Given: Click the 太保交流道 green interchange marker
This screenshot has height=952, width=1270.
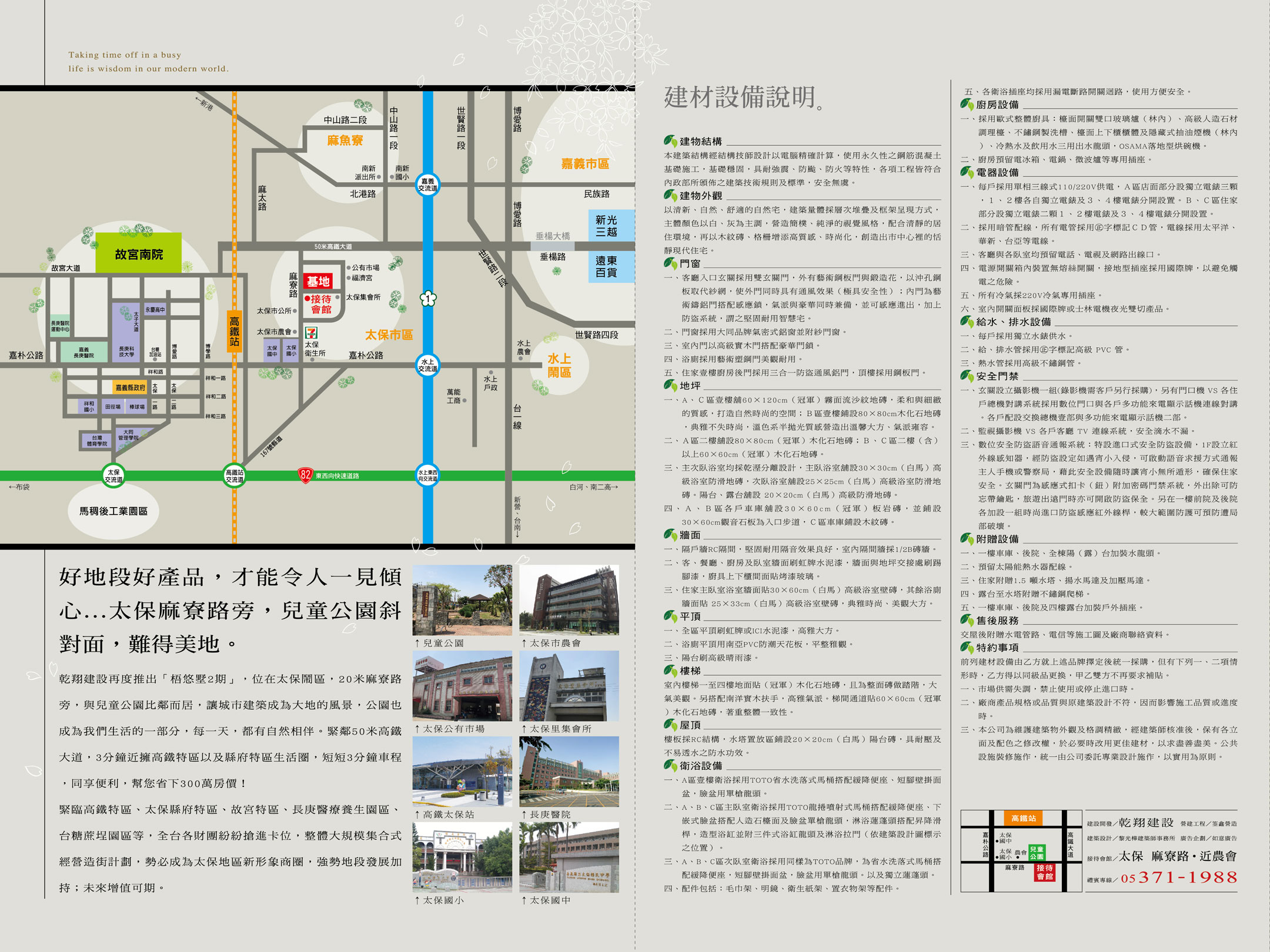Looking at the screenshot, I should click(x=113, y=475).
